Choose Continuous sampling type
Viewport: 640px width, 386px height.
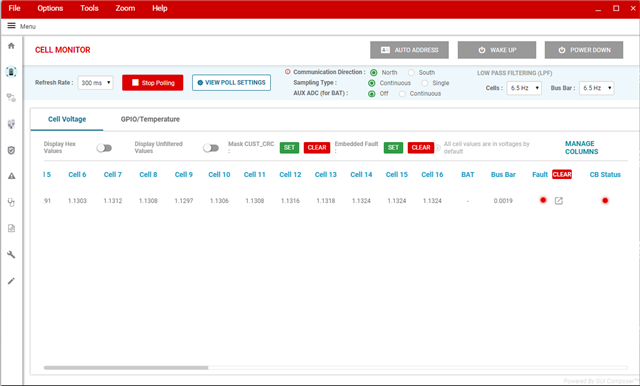pyautogui.click(x=371, y=83)
